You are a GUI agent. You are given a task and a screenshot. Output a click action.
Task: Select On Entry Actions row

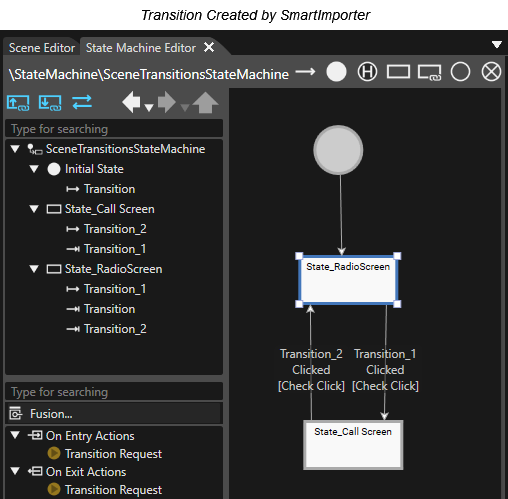90,436
